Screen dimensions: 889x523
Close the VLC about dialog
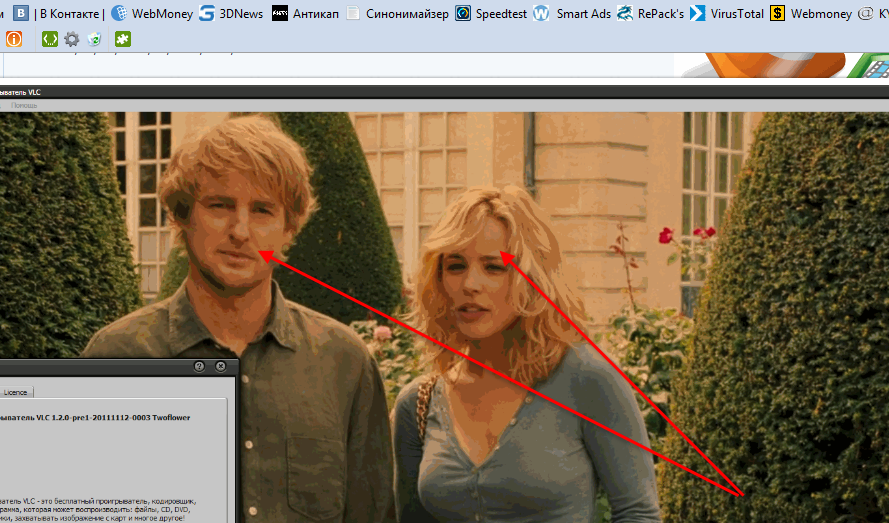click(x=221, y=367)
